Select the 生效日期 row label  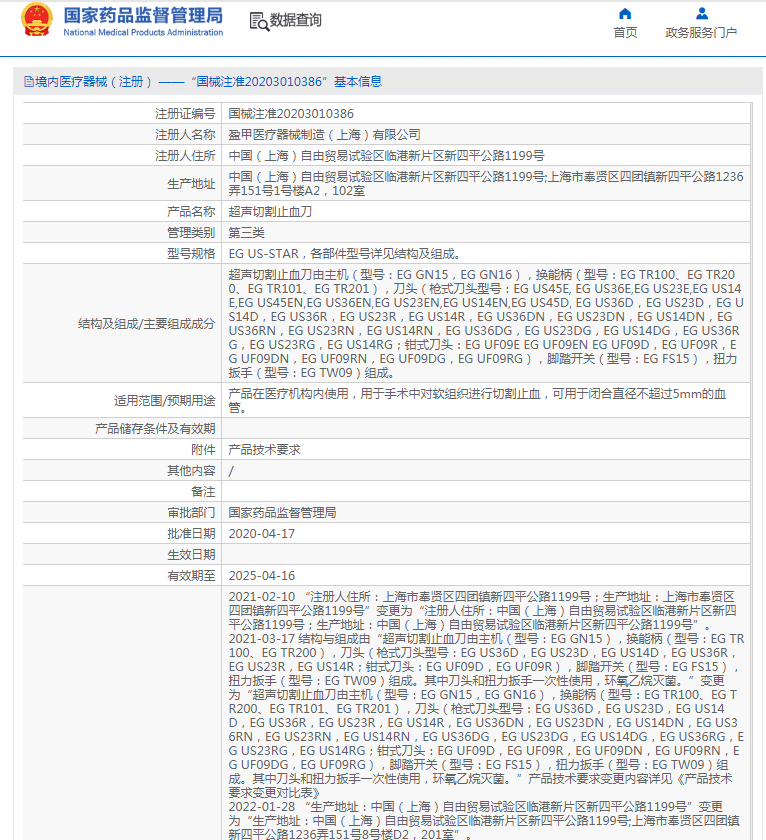tap(191, 554)
